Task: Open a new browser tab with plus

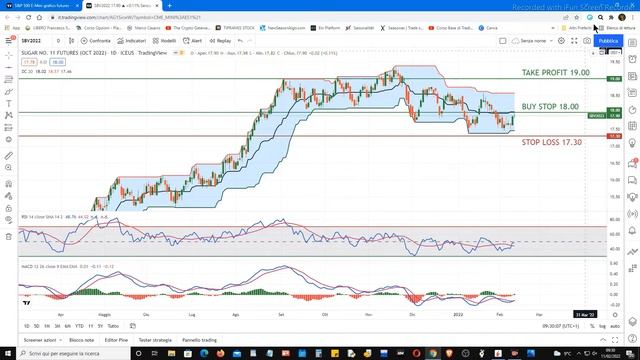Action: [x=169, y=6]
